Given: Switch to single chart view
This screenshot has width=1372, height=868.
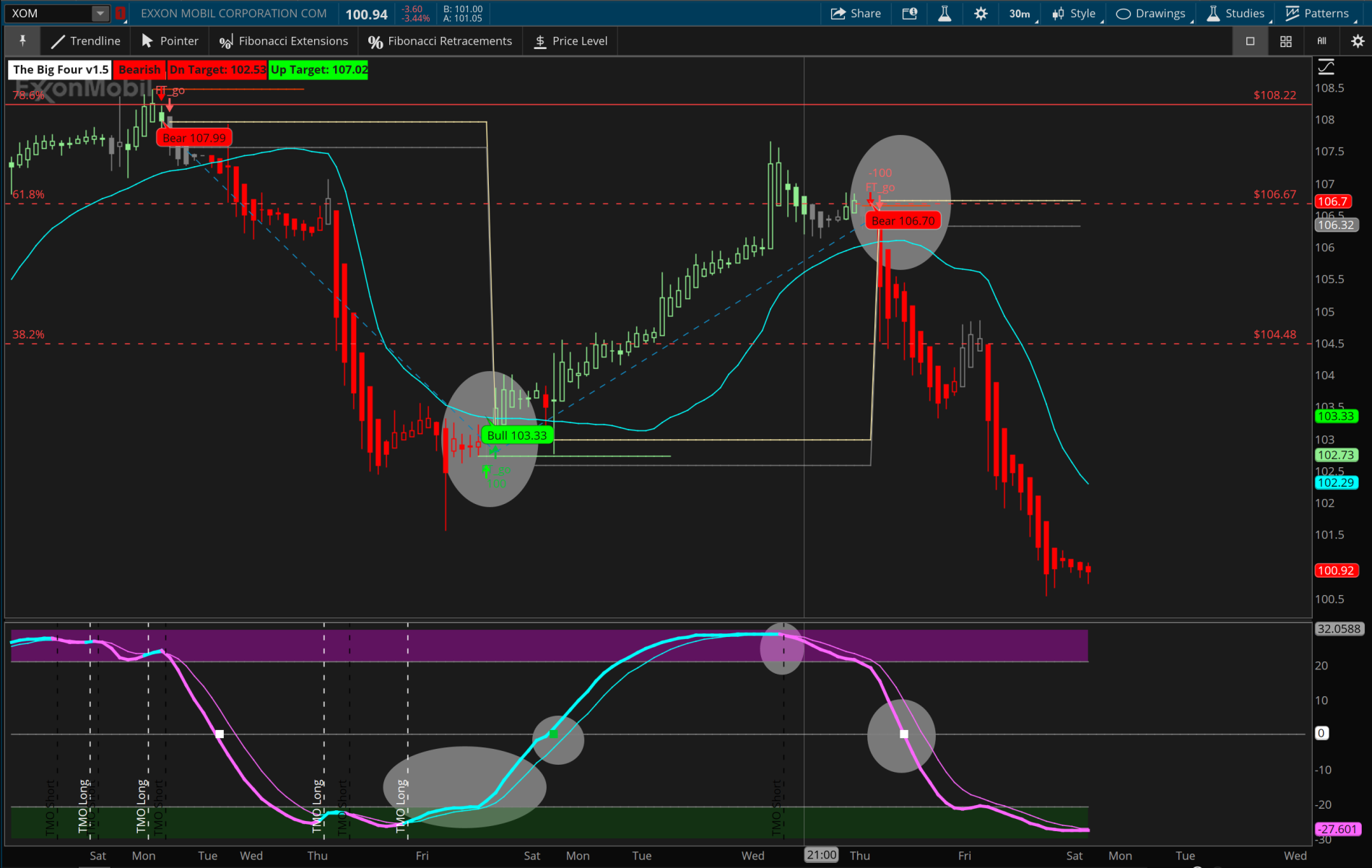Looking at the screenshot, I should click(1250, 42).
